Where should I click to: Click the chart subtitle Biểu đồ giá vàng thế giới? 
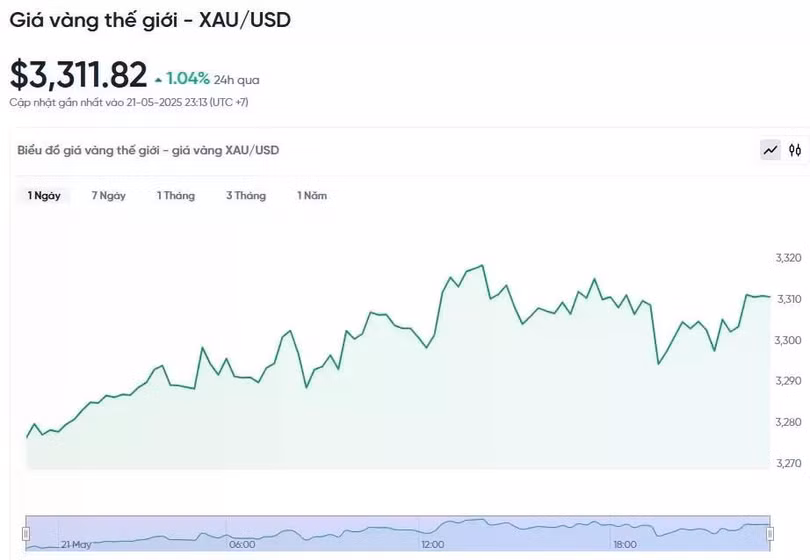tap(148, 150)
